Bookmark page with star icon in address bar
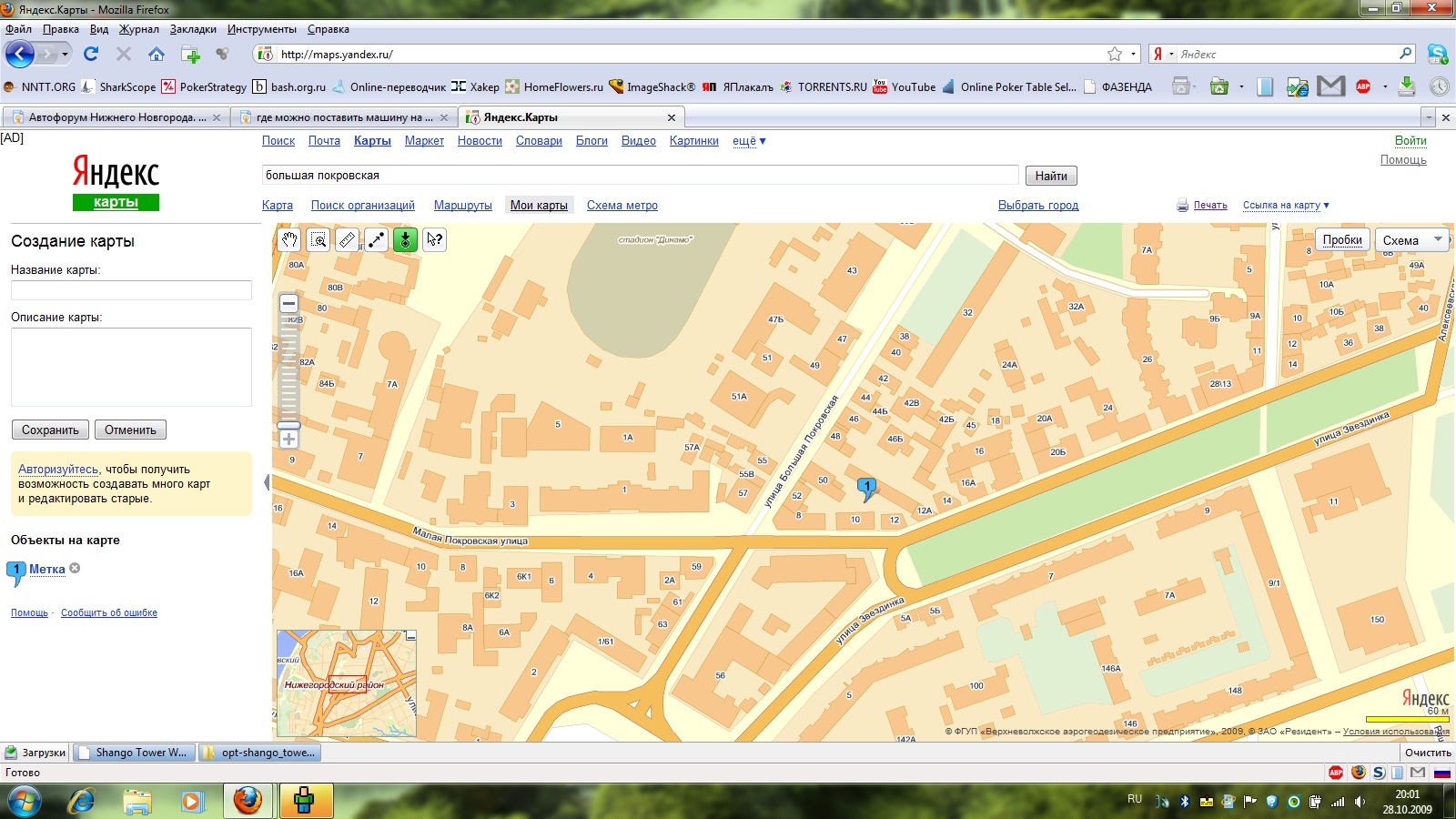Viewport: 1456px width, 819px height. 1115,54
